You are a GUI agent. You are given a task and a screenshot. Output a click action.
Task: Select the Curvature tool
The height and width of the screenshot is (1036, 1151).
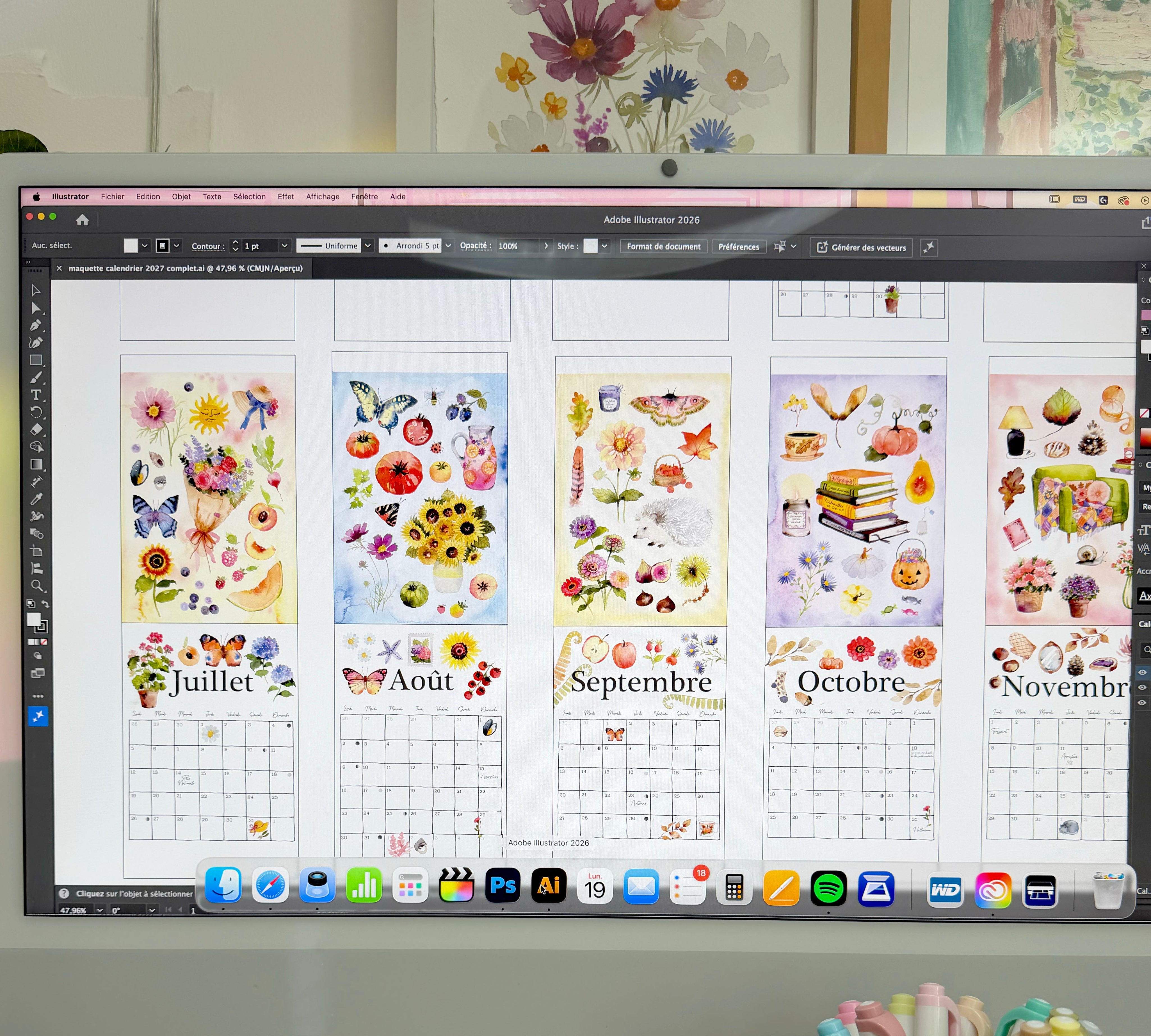[x=36, y=343]
